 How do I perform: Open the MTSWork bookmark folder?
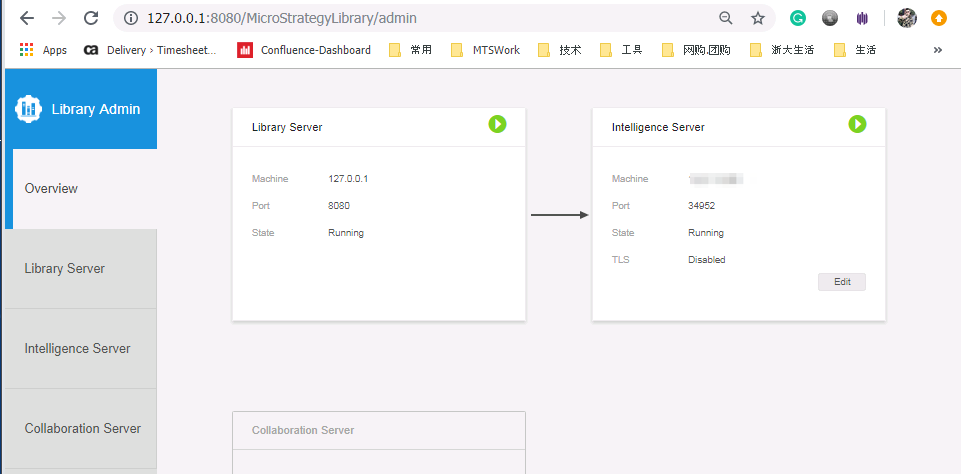tap(485, 50)
